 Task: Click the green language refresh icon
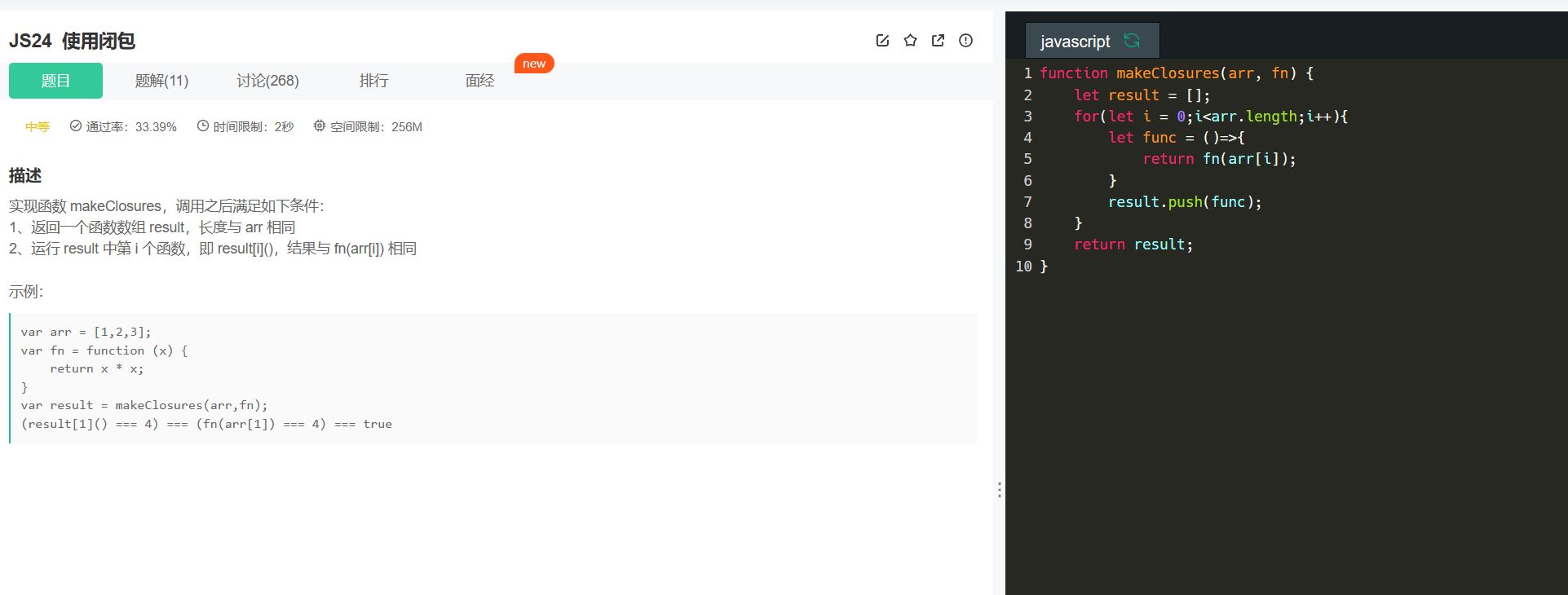pos(1132,41)
